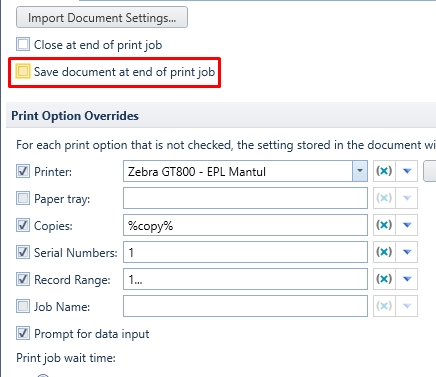This screenshot has height=377, width=436.
Task: Click the variable (x) icon for Job Name
Action: pyautogui.click(x=384, y=306)
